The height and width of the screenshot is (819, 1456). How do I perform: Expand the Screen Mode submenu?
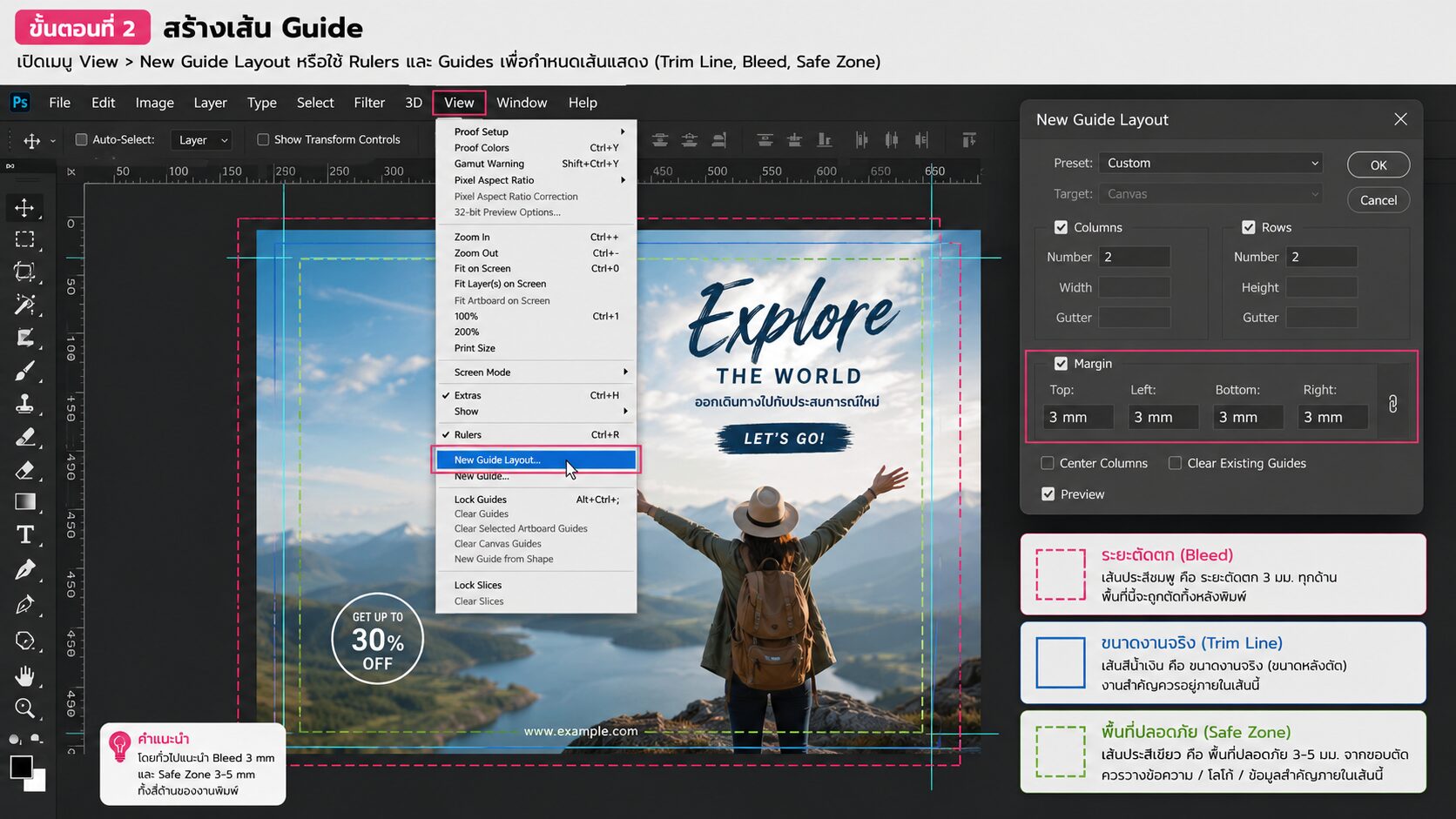click(x=536, y=372)
